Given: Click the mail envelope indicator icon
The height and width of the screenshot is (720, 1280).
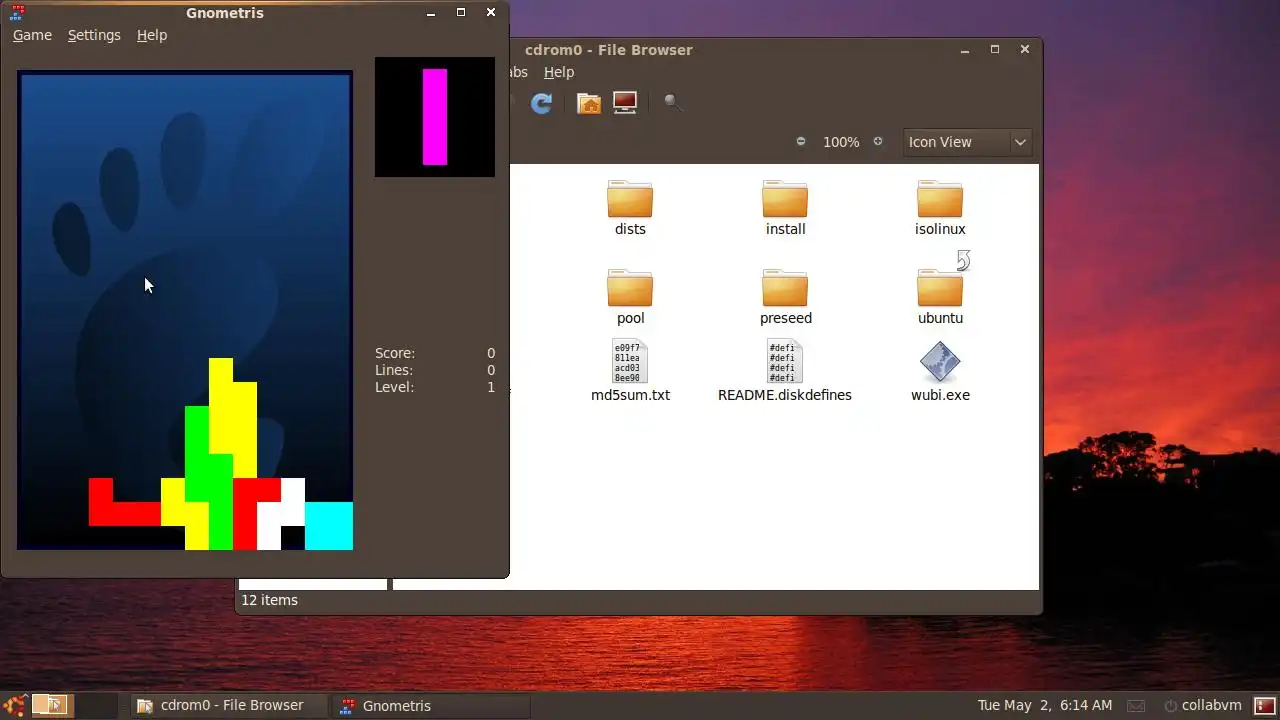Looking at the screenshot, I should [x=1136, y=706].
